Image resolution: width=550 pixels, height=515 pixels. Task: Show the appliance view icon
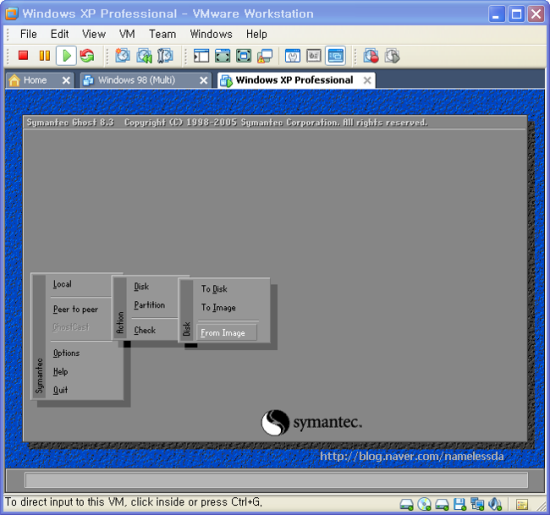[314, 55]
